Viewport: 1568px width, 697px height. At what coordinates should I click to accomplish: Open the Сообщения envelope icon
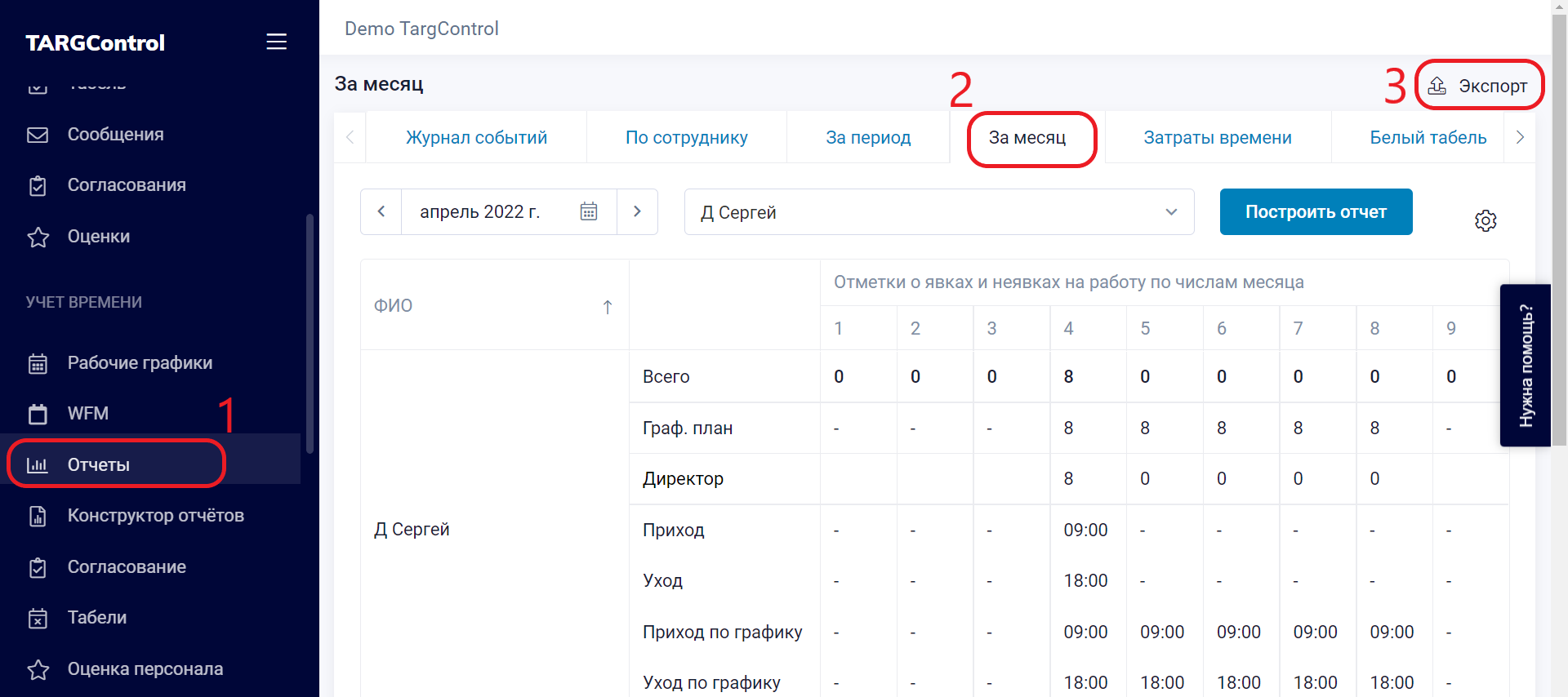pos(38,135)
